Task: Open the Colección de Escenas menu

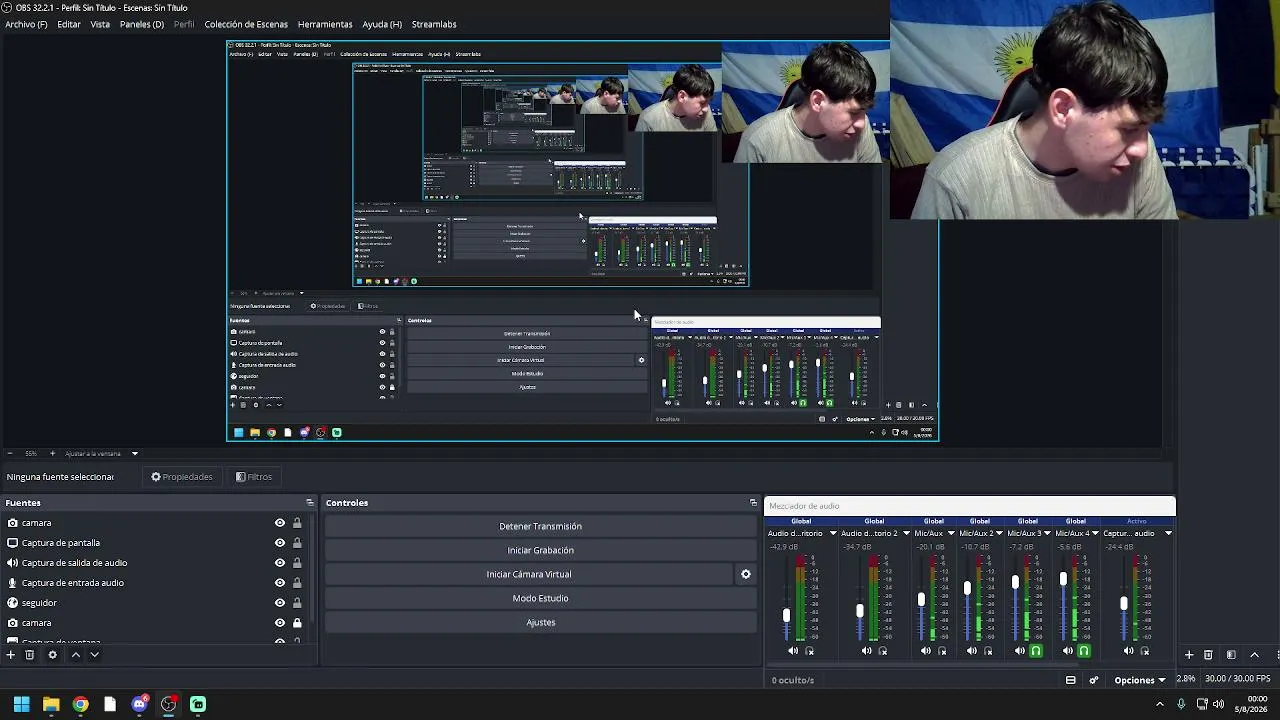Action: point(246,24)
